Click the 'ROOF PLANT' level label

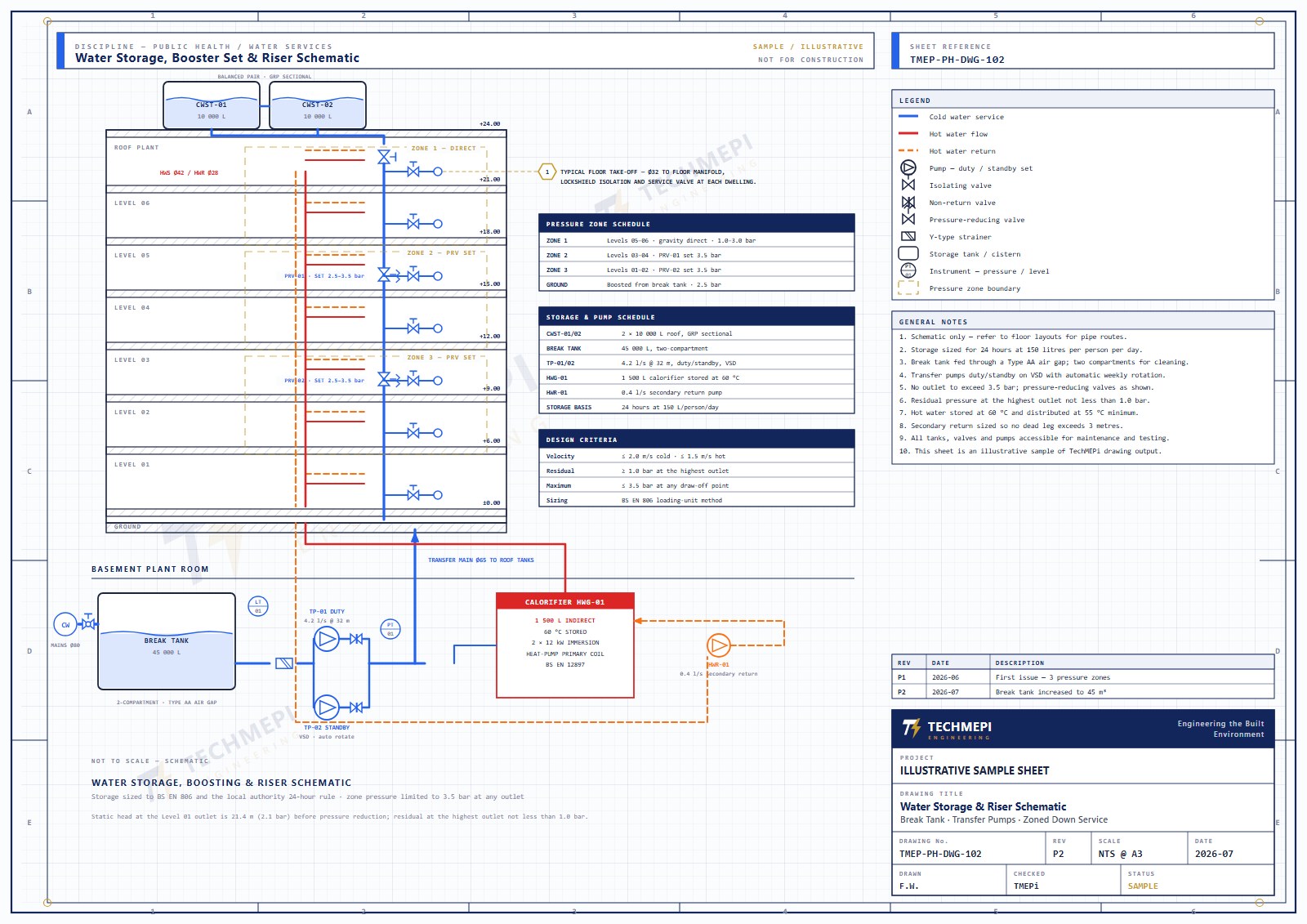(x=136, y=148)
